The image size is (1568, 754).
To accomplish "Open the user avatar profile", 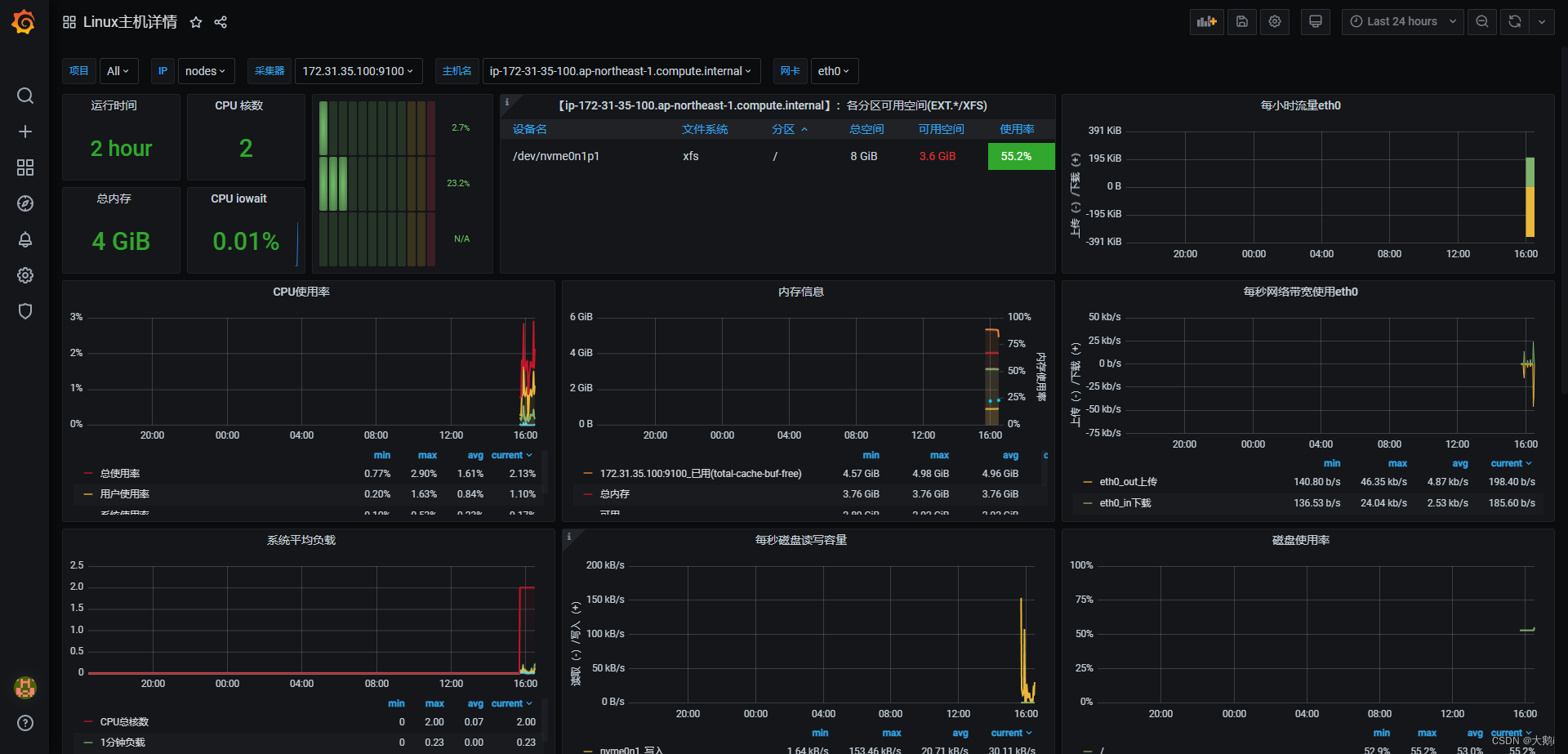I will (25, 688).
